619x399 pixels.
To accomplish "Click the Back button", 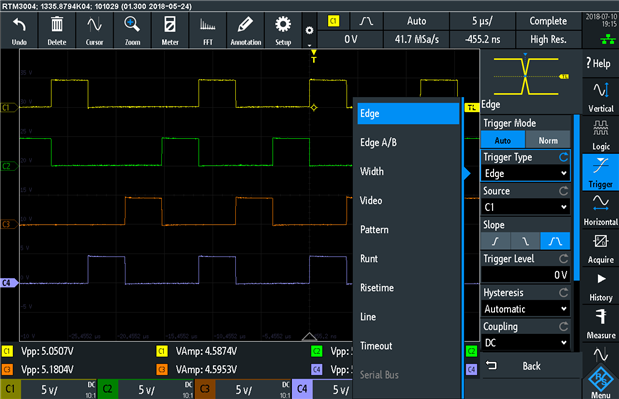I will point(531,366).
